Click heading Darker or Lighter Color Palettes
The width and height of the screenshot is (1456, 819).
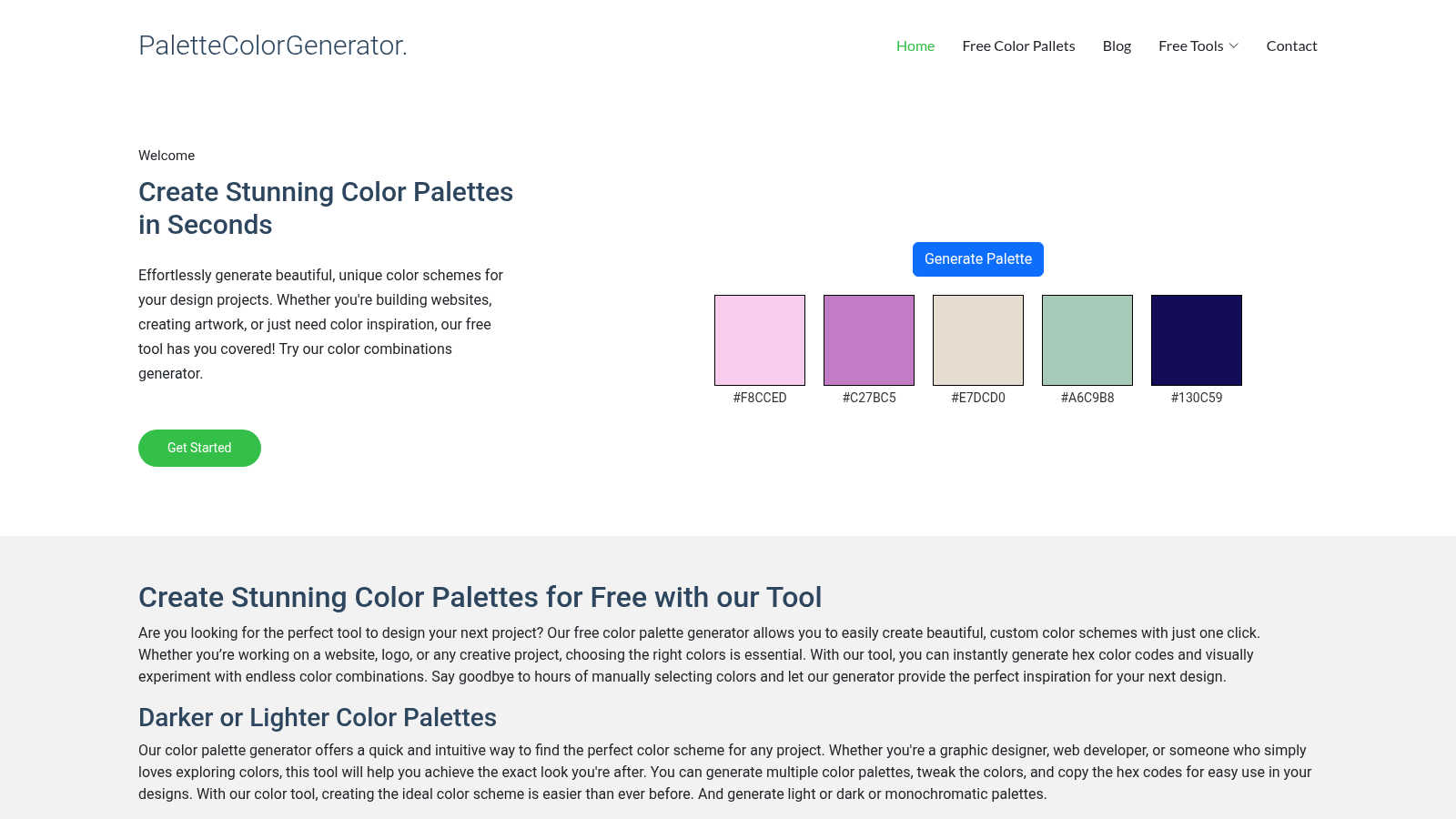318,717
